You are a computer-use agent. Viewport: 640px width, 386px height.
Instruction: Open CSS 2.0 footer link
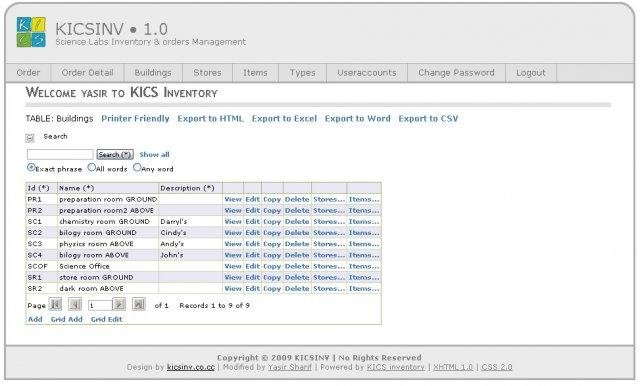[x=497, y=367]
